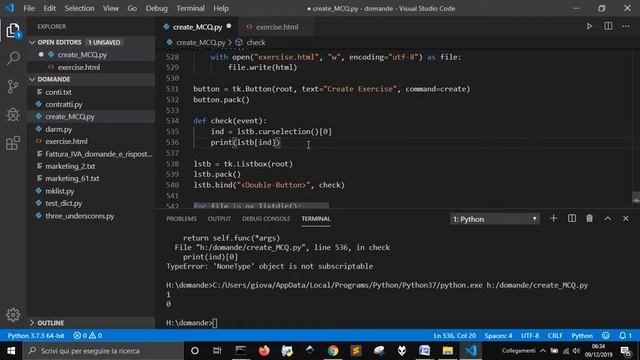Change language mode Python in status bar
Image resolution: width=640 pixels, height=360 pixels.
click(582, 336)
